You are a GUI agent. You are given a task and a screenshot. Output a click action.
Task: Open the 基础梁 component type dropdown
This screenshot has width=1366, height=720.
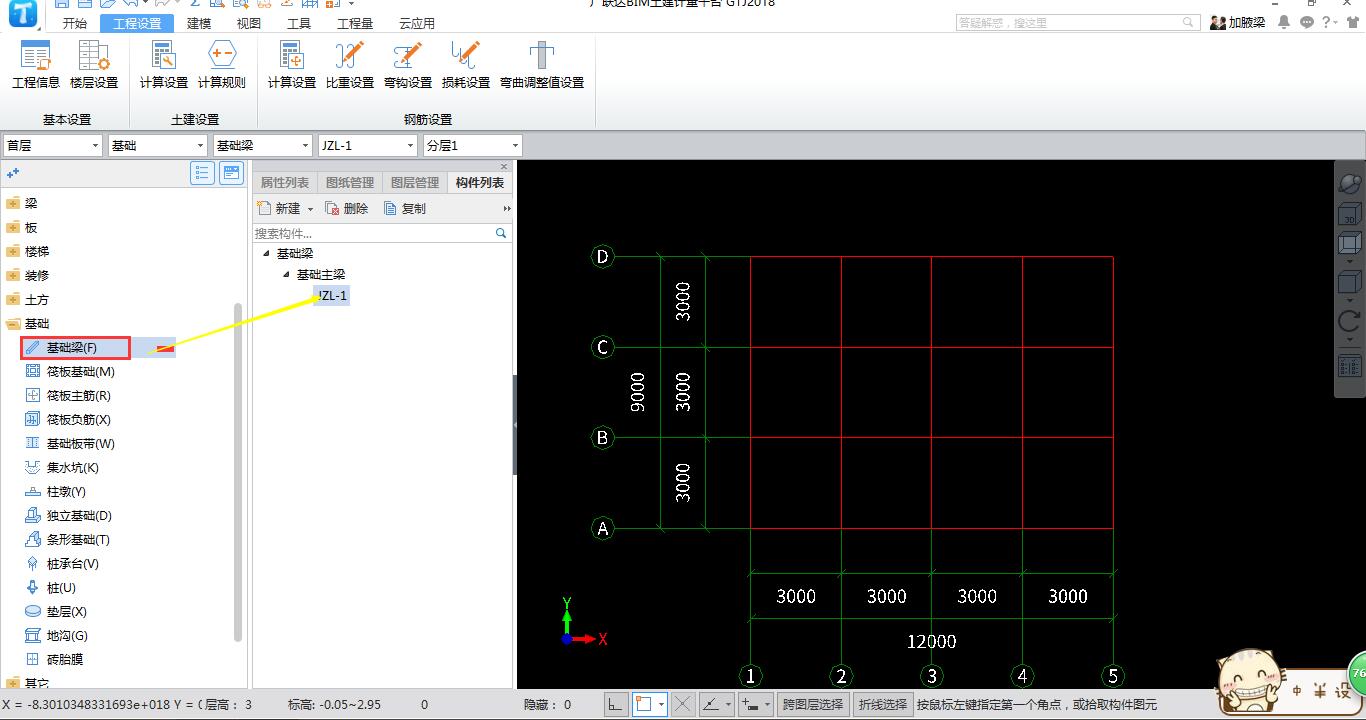(x=263, y=145)
